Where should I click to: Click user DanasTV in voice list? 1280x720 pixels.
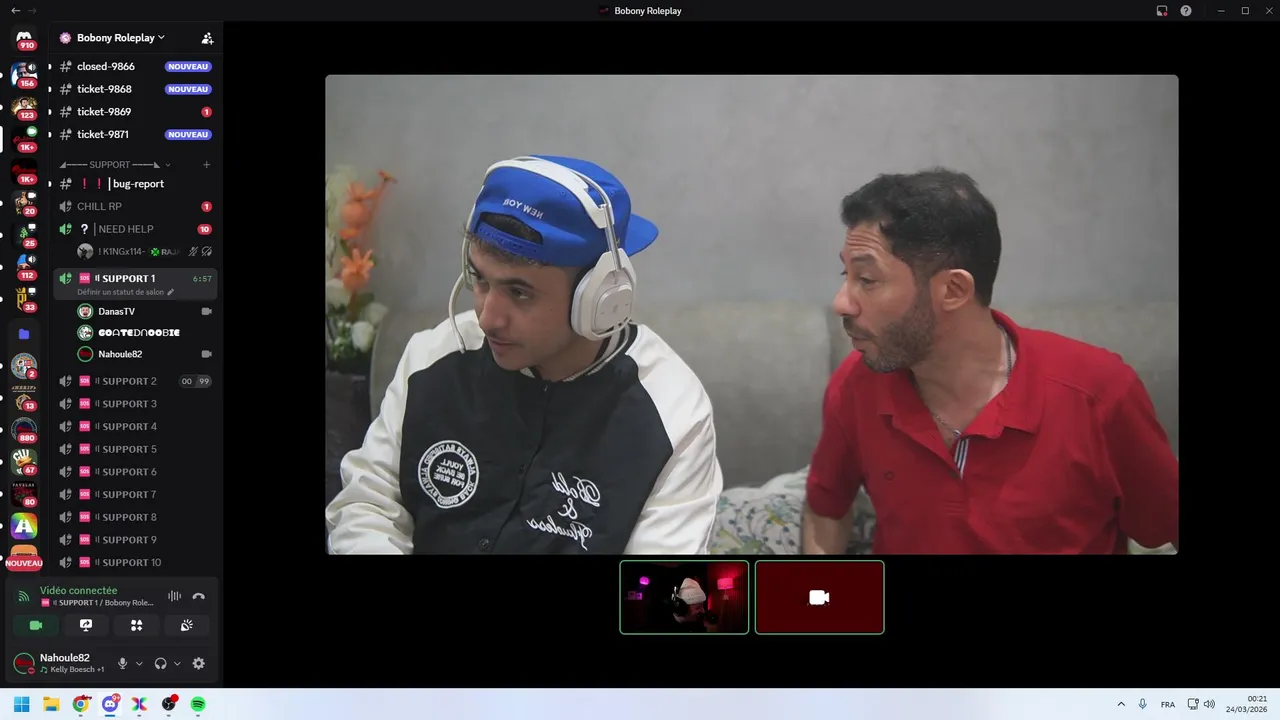point(145,311)
